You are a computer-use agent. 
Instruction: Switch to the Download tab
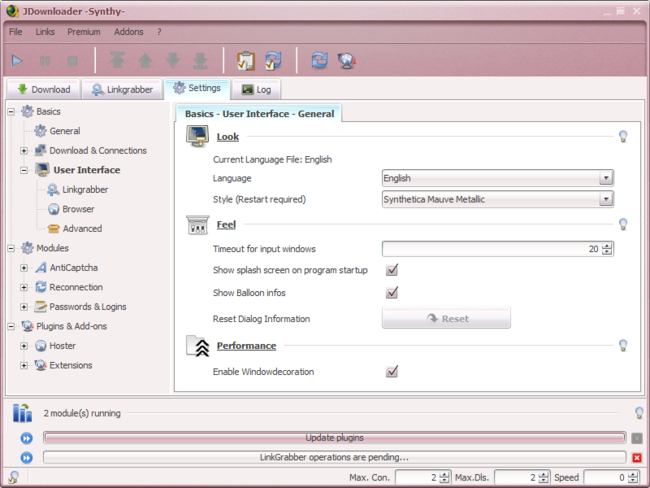pyautogui.click(x=44, y=90)
